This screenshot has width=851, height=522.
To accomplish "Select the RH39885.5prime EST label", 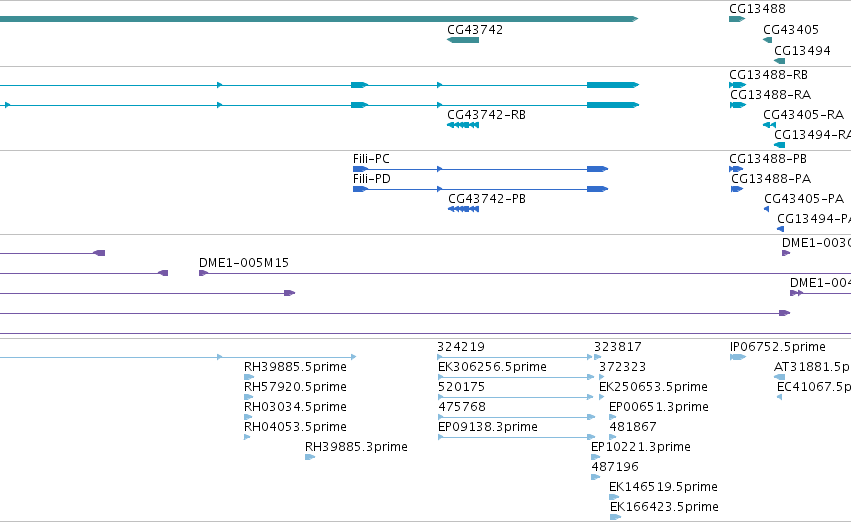I will 295,367.
